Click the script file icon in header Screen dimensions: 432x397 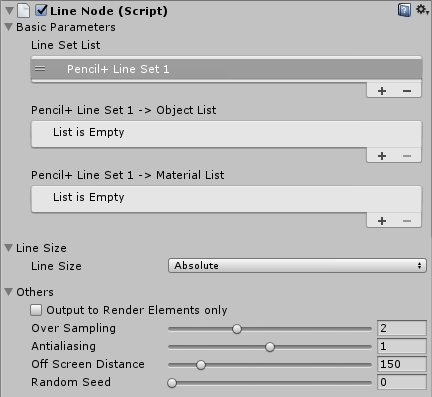tap(24, 10)
